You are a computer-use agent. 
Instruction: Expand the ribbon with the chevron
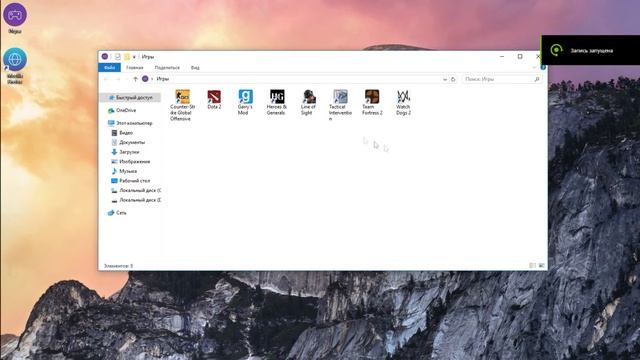tap(534, 67)
